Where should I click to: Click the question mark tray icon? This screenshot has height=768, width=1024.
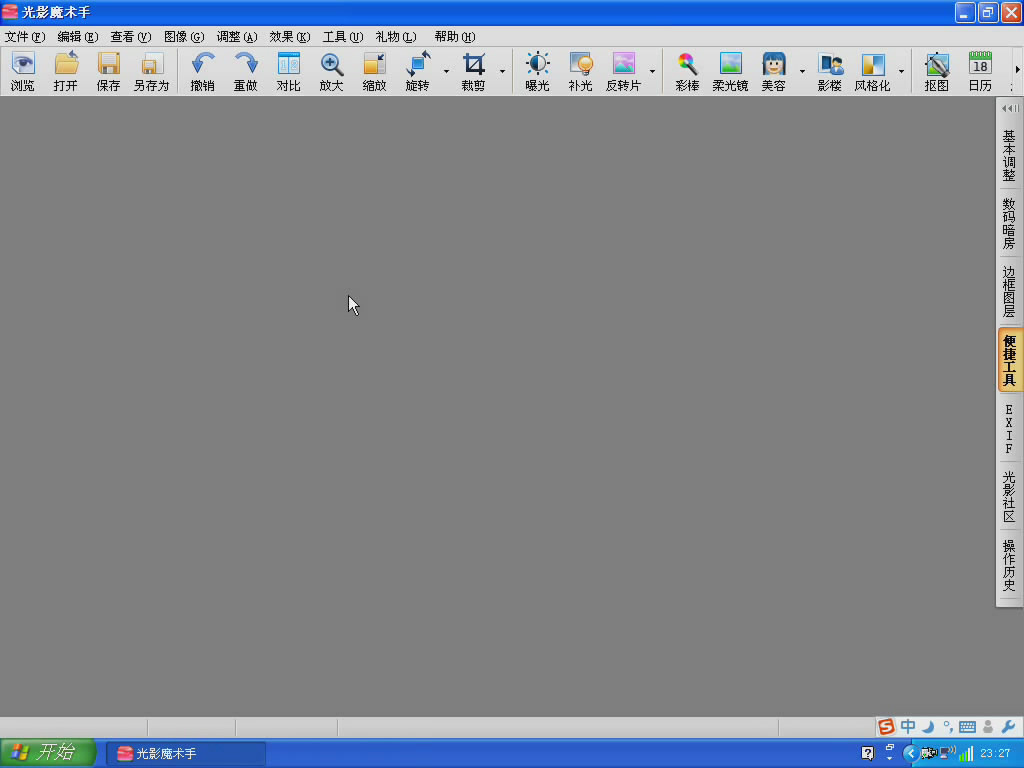(867, 753)
